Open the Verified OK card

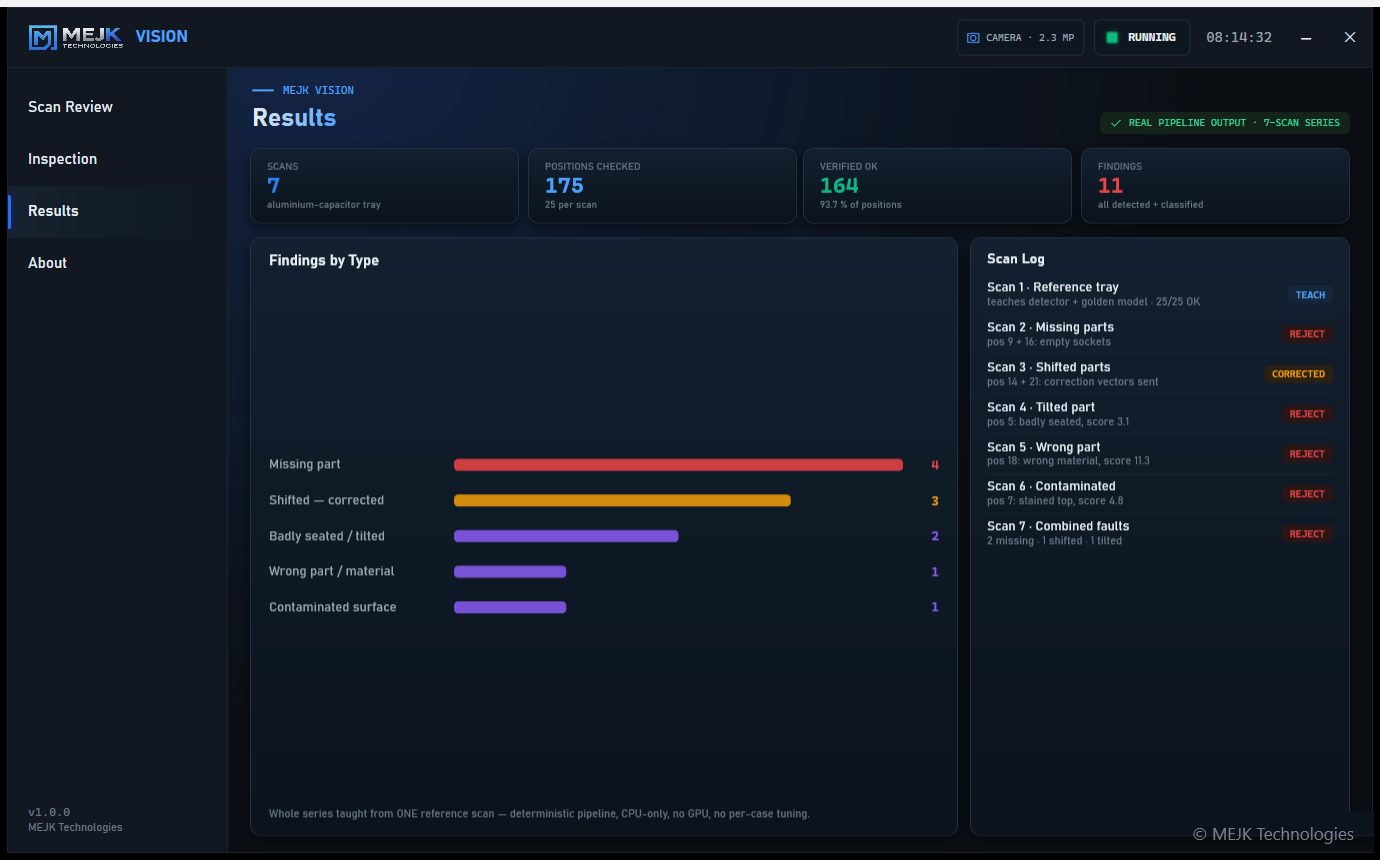(x=937, y=185)
